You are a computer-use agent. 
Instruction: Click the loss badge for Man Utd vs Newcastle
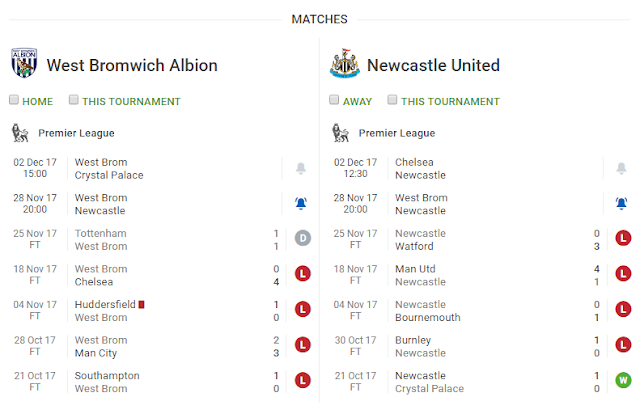(624, 275)
